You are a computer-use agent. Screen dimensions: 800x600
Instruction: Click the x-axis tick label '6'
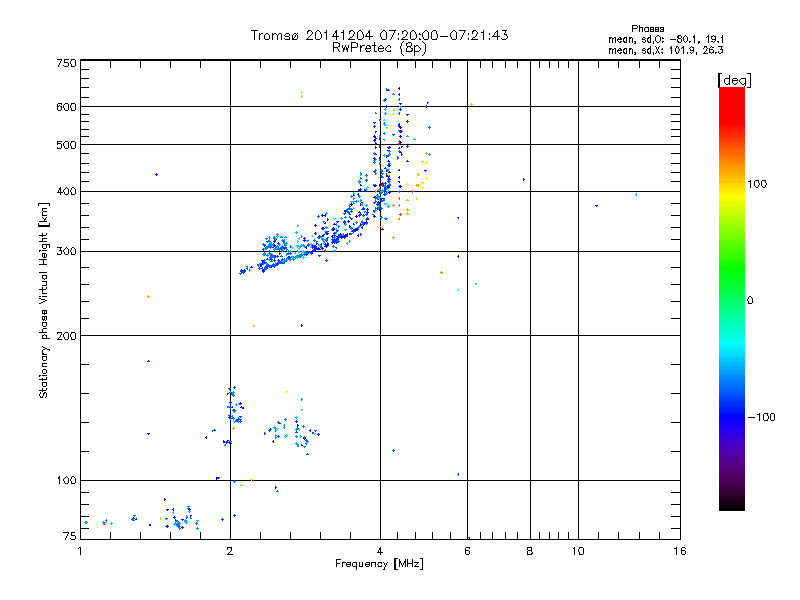(467, 551)
